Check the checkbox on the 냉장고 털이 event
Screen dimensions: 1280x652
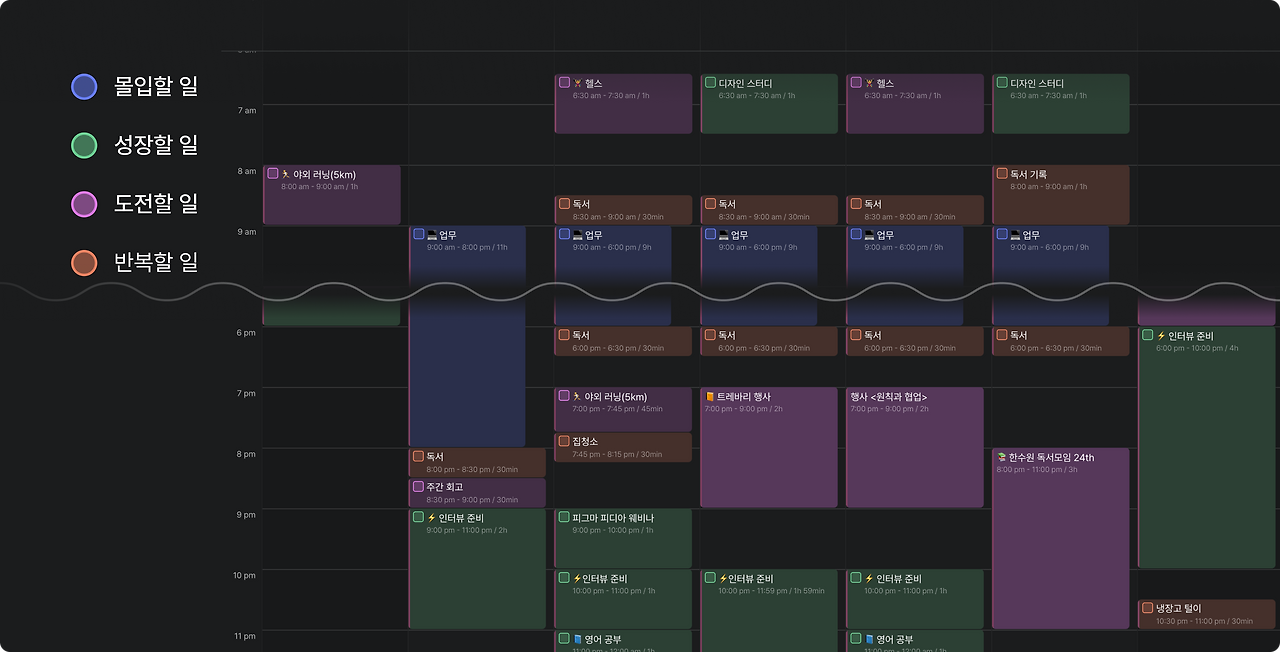(1146, 607)
